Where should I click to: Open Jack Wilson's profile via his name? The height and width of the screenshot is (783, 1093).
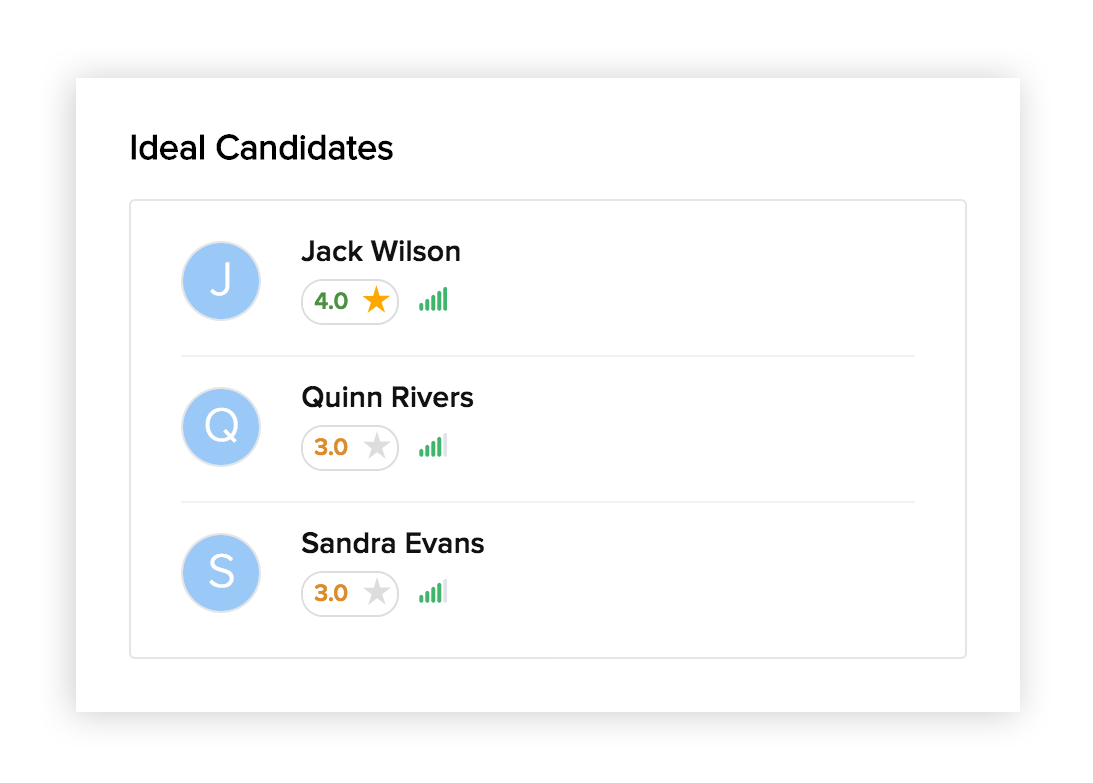click(x=381, y=251)
